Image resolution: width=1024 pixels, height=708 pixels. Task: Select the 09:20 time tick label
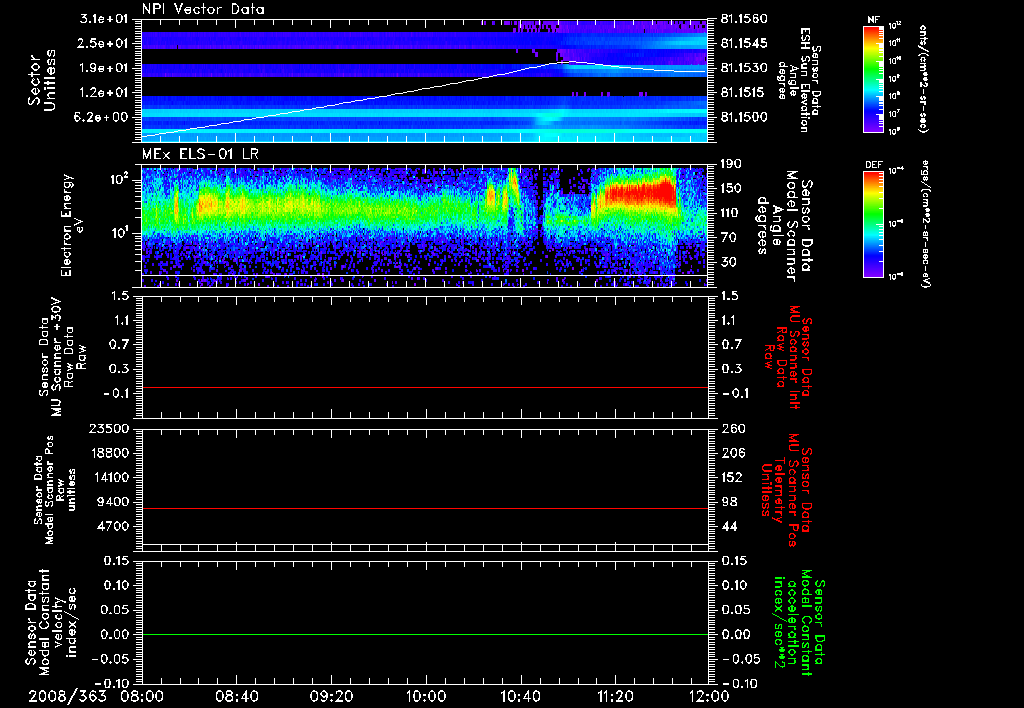tap(331, 695)
